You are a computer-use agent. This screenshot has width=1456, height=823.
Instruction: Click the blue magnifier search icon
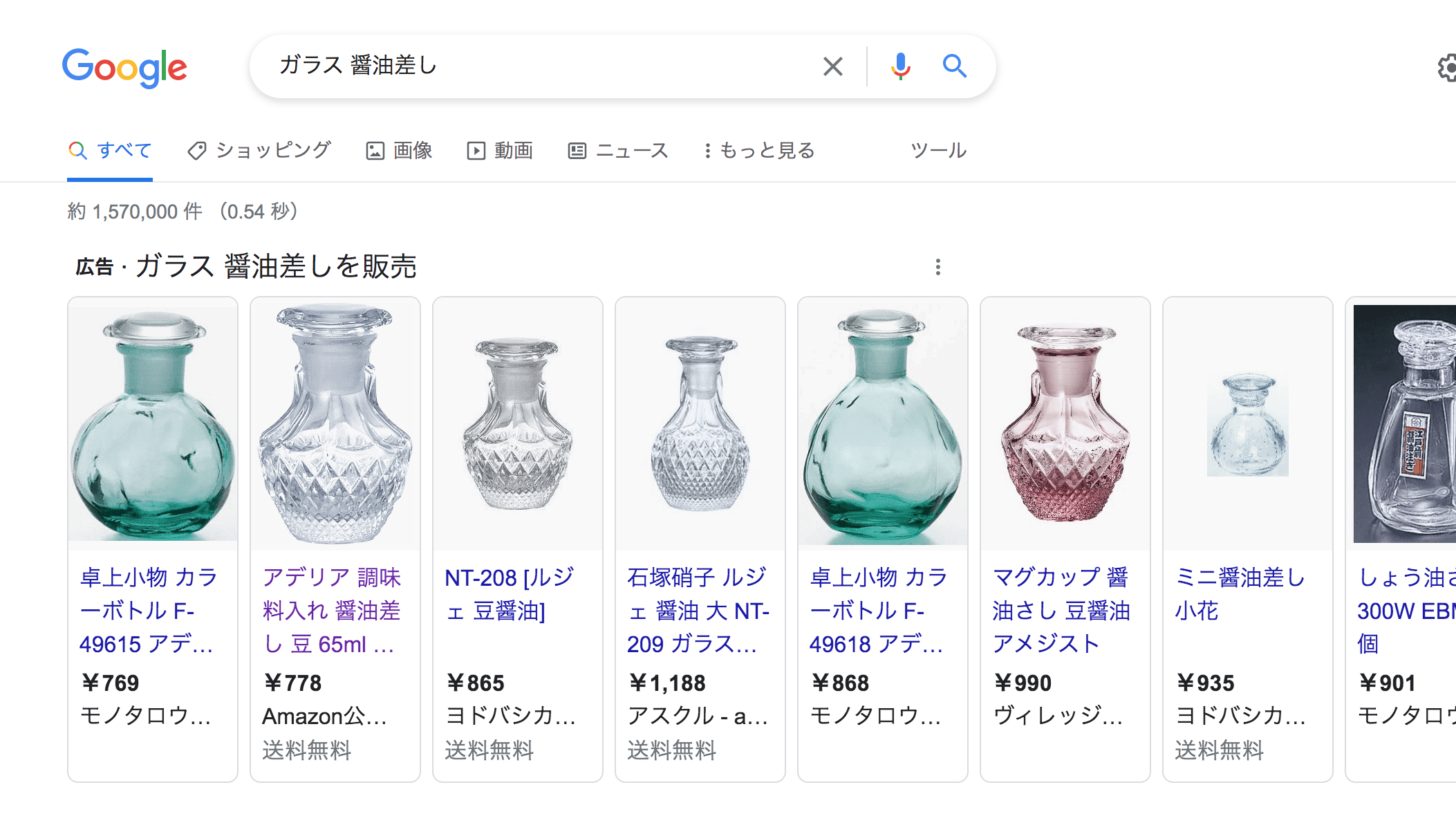tap(954, 66)
